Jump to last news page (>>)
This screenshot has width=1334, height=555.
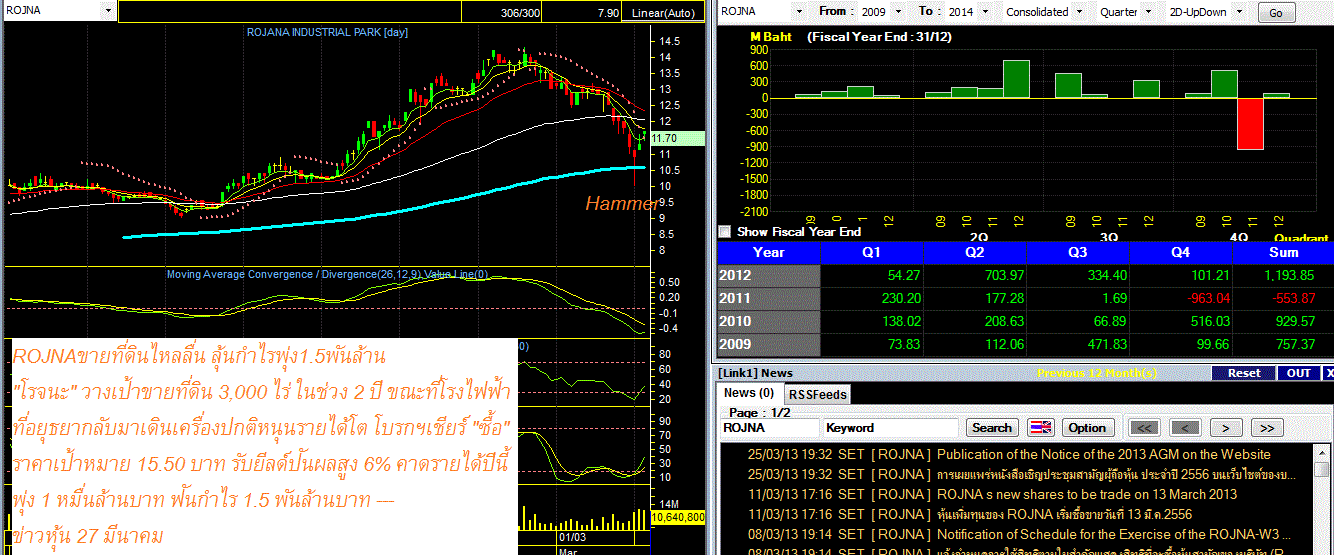(x=1266, y=427)
